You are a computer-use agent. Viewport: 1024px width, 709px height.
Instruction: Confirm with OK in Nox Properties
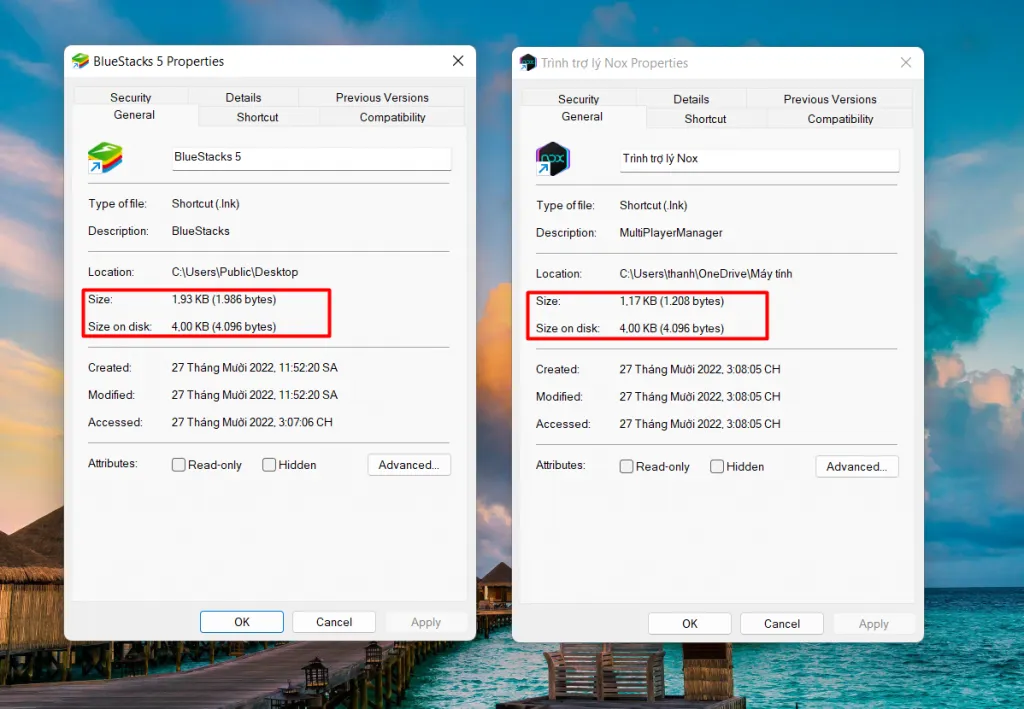tap(690, 623)
